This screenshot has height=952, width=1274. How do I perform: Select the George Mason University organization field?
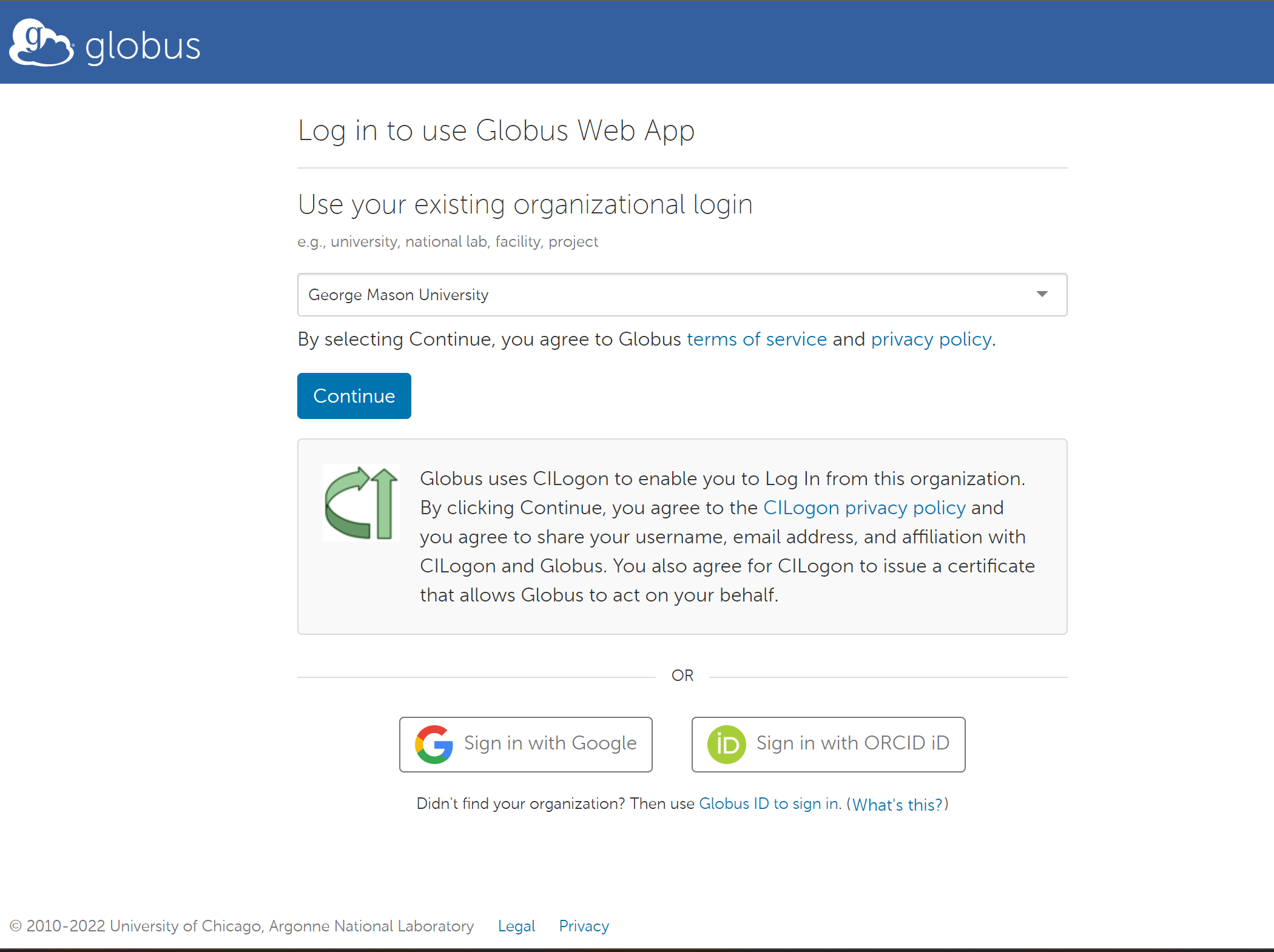pos(682,295)
